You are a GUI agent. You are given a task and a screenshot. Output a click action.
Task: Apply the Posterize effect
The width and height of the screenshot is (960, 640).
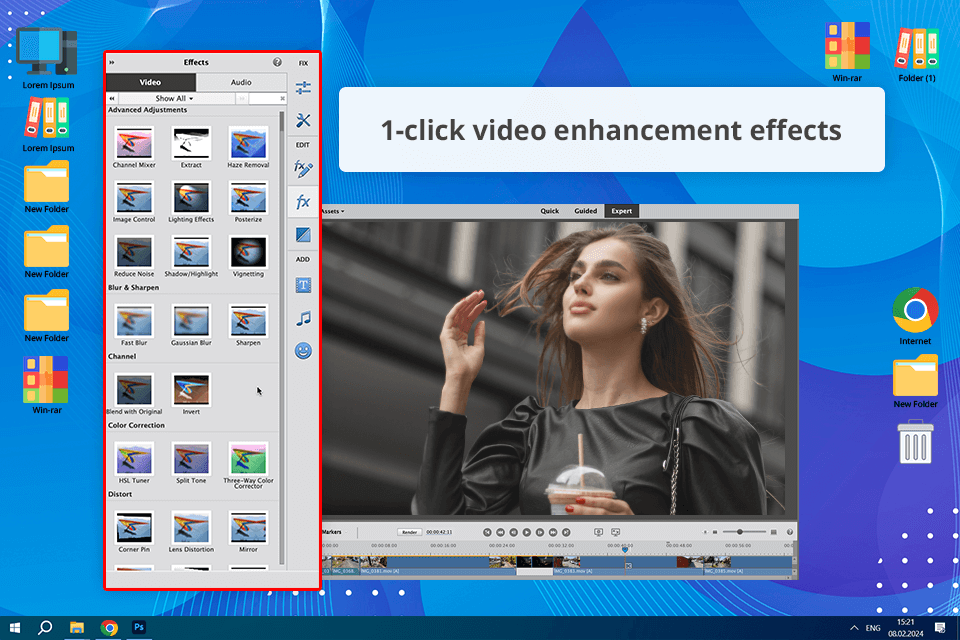pyautogui.click(x=248, y=201)
